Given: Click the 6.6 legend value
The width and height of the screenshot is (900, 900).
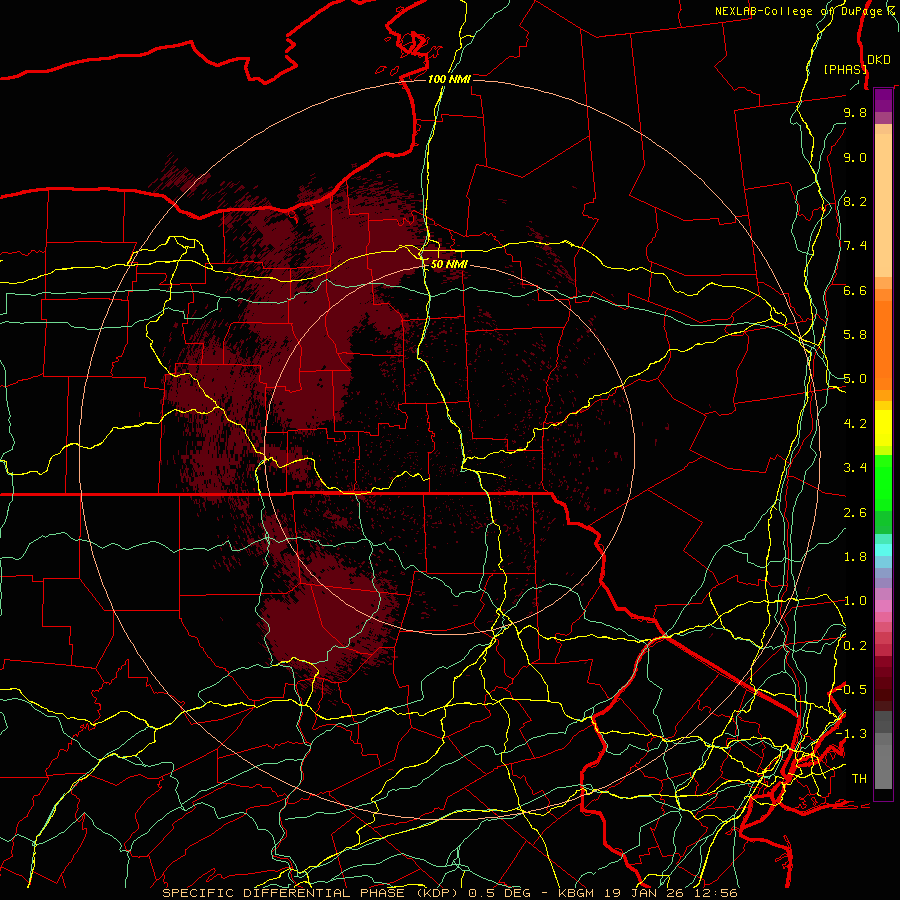Looking at the screenshot, I should point(855,290).
